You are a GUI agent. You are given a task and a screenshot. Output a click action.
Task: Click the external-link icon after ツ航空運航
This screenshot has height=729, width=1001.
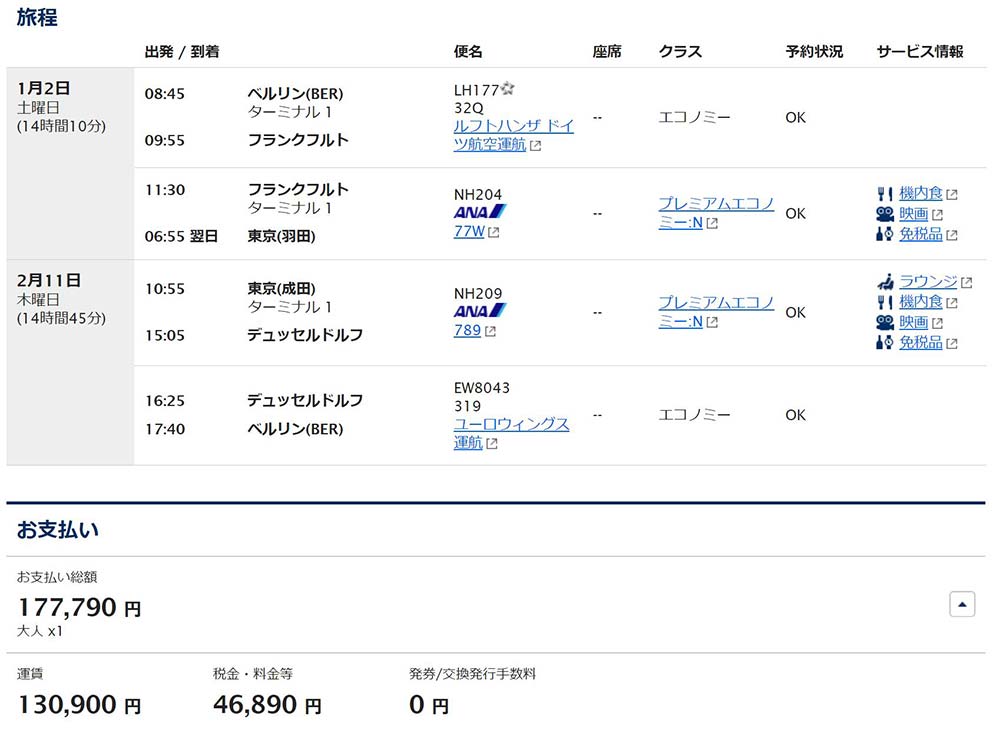click(x=536, y=146)
